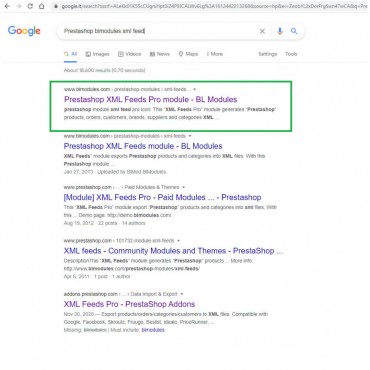Start voice search with the microphone icon
Viewport: 370px width, 370px height.
click(x=280, y=31)
